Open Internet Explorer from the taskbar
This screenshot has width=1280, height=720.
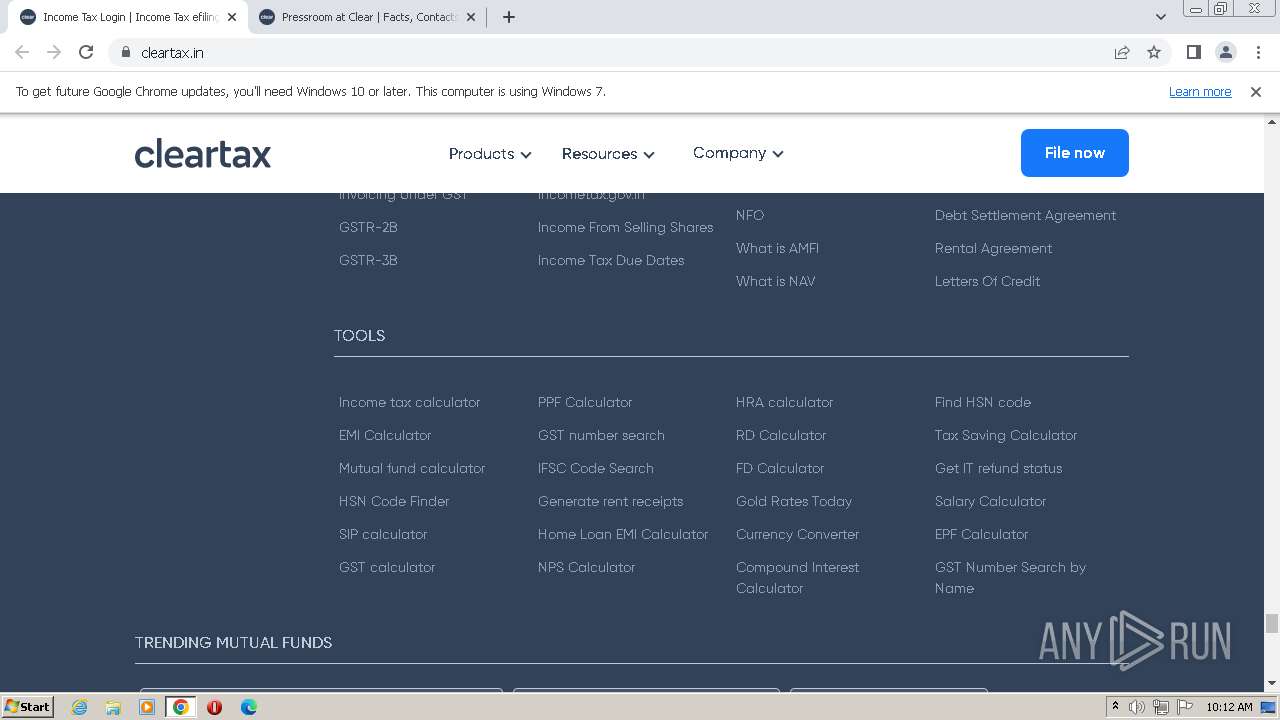pyautogui.click(x=79, y=707)
